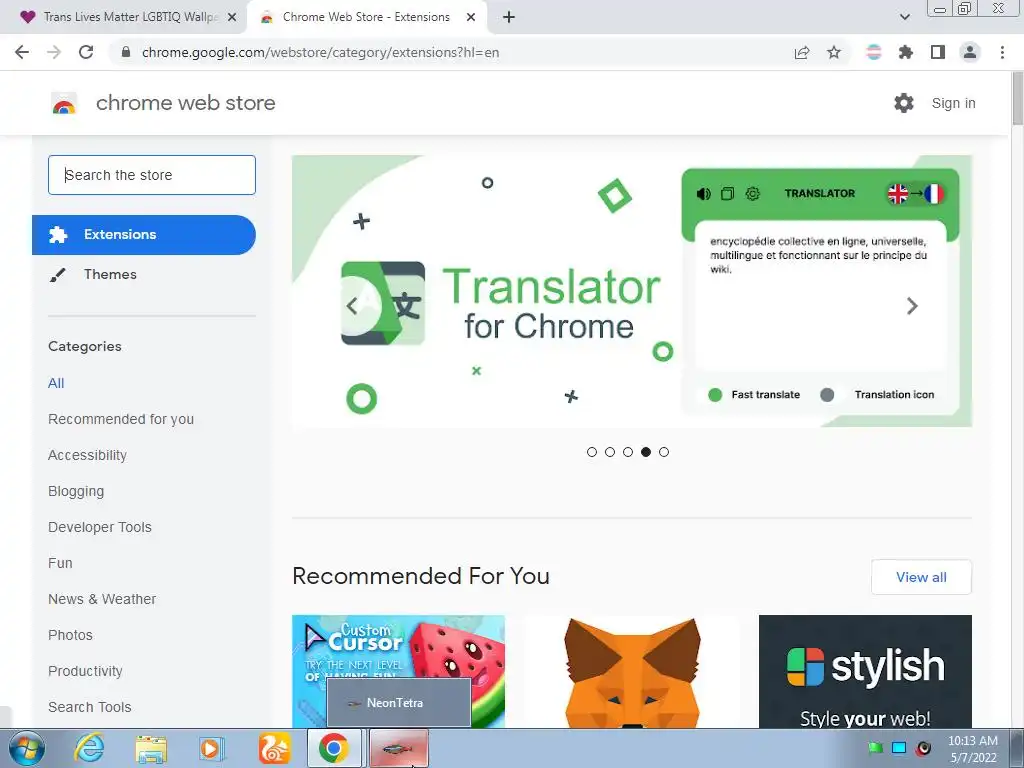The image size is (1024, 768).
Task: Click the chrome web store logo
Action: point(64,103)
